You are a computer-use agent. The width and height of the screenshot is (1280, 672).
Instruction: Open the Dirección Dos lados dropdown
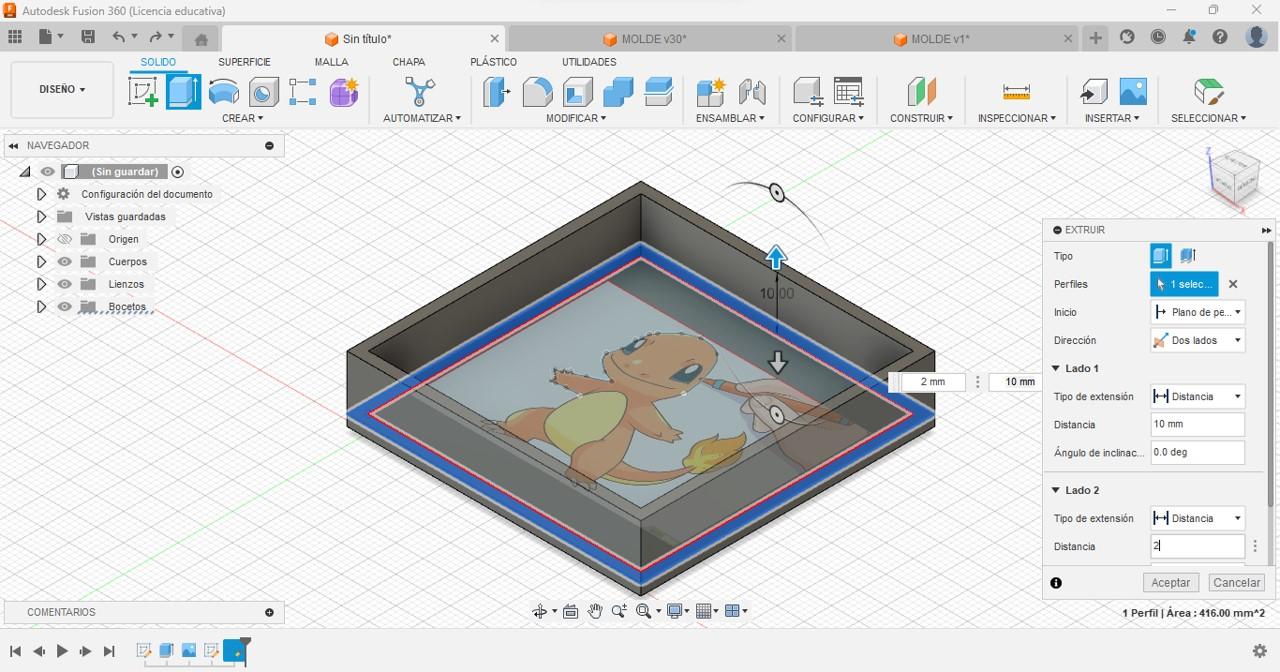click(x=1197, y=340)
